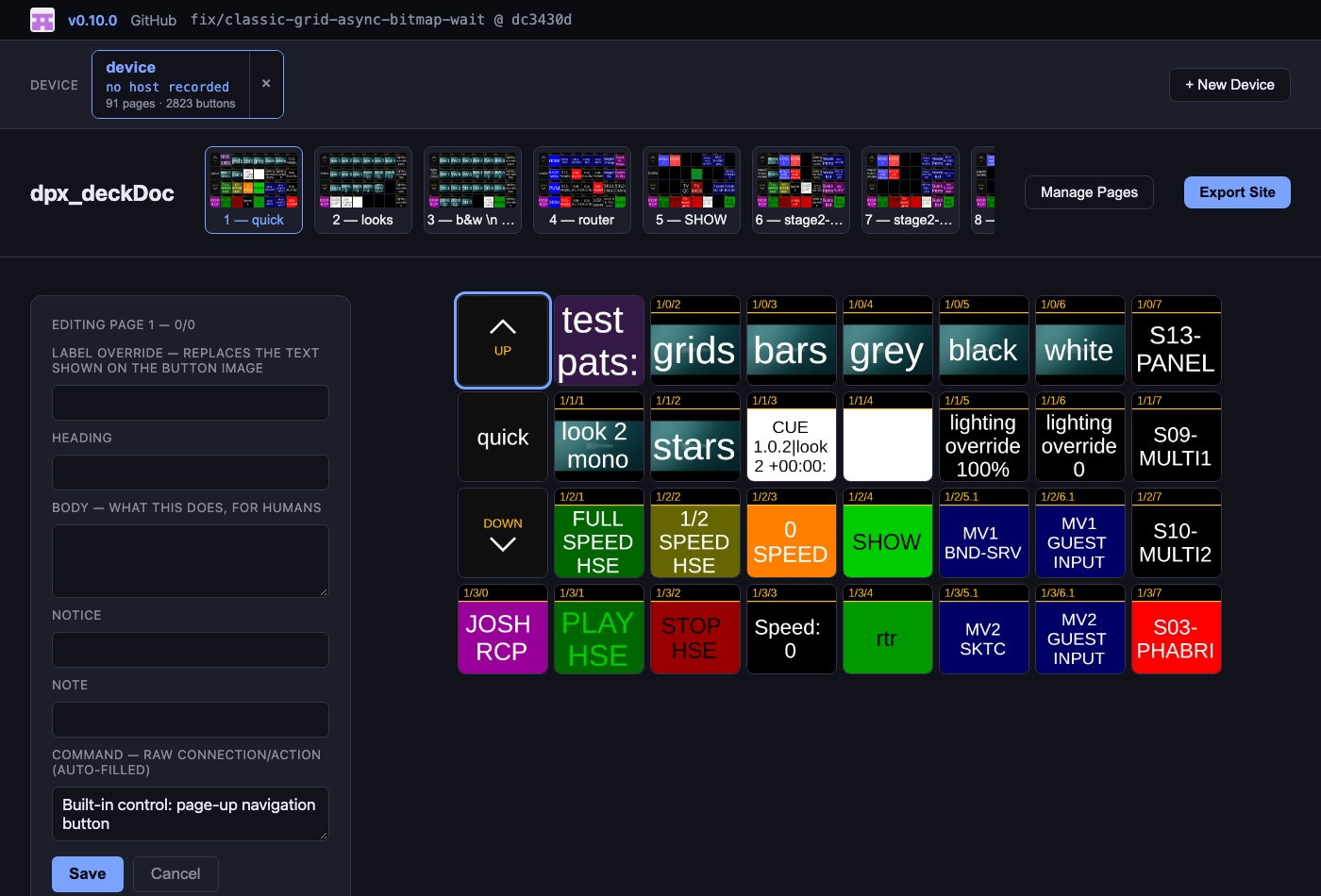Viewport: 1321px width, 896px height.
Task: Select the UP navigation grid button
Action: (x=503, y=340)
